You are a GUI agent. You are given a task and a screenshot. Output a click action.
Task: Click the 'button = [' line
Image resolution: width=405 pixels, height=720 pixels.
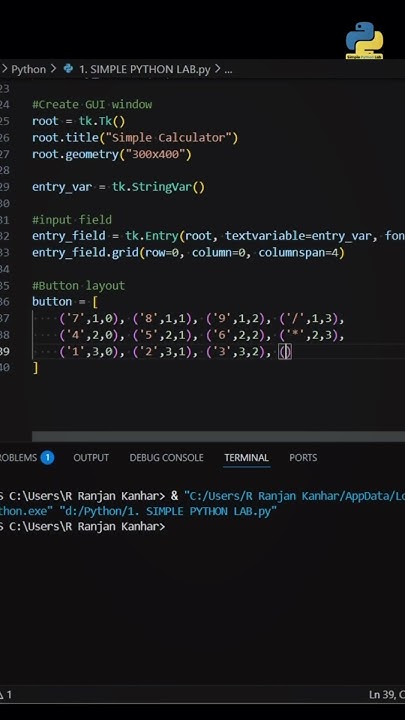pyautogui.click(x=65, y=302)
